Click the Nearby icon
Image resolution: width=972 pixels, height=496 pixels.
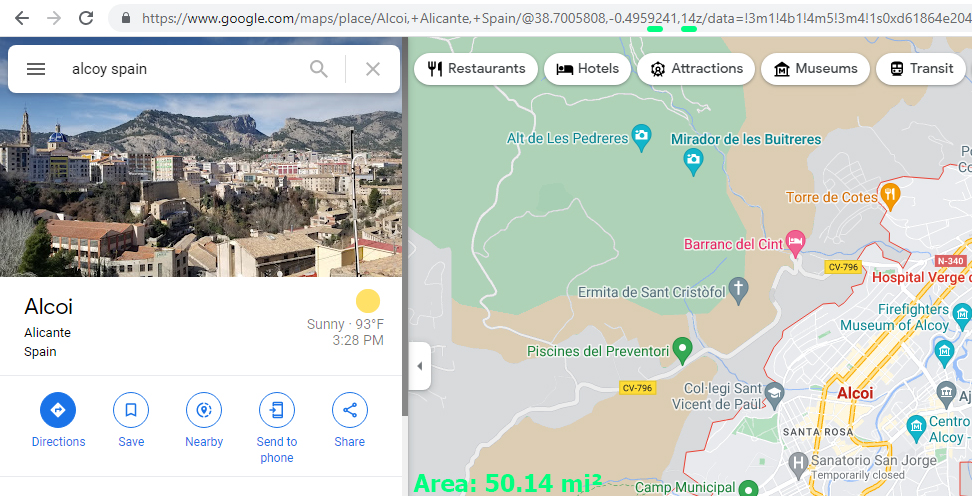tap(204, 410)
